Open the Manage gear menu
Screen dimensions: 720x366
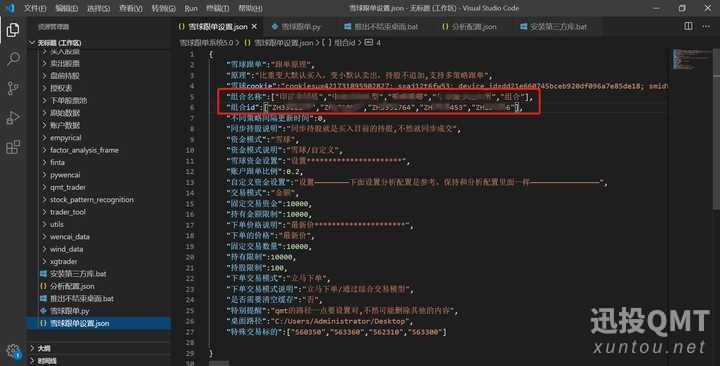coord(13,352)
